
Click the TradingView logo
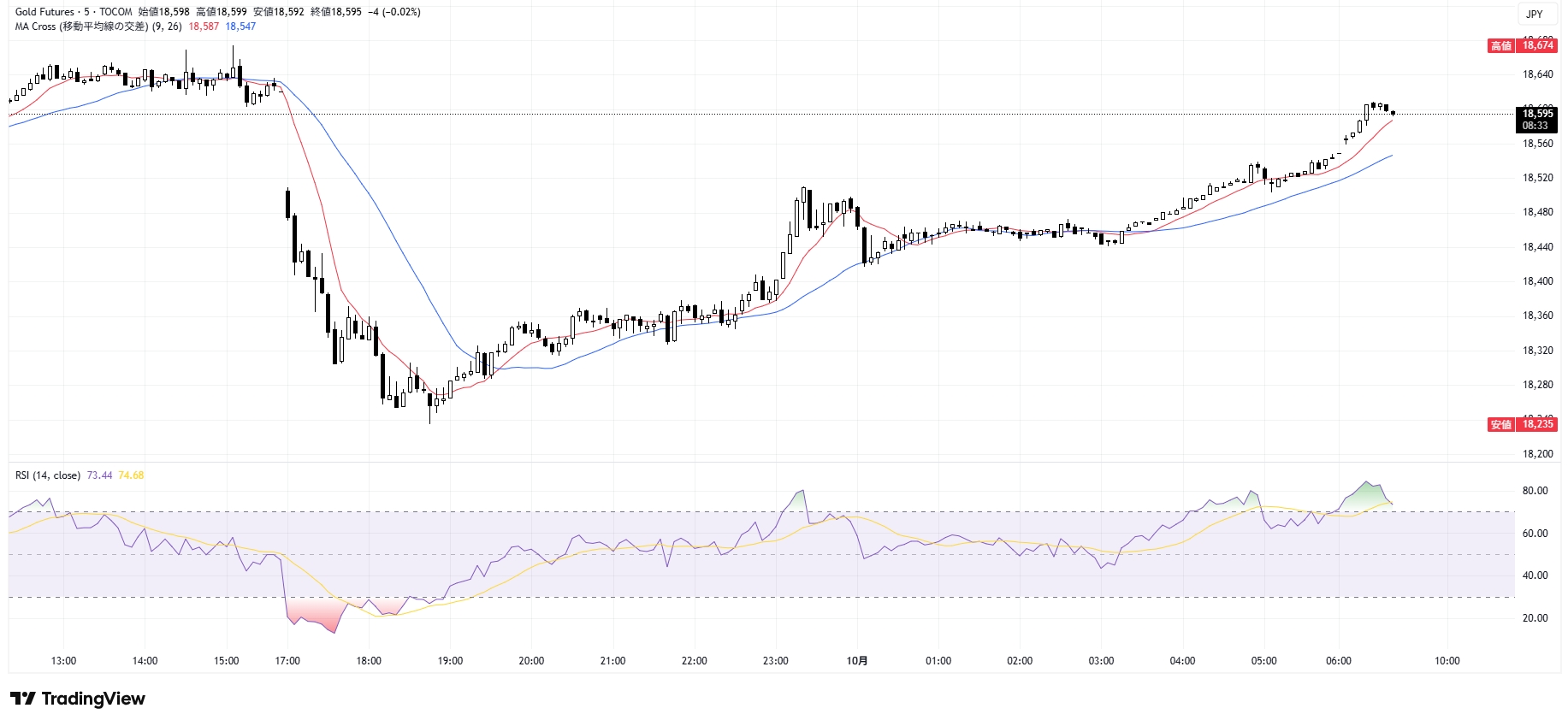[78, 699]
